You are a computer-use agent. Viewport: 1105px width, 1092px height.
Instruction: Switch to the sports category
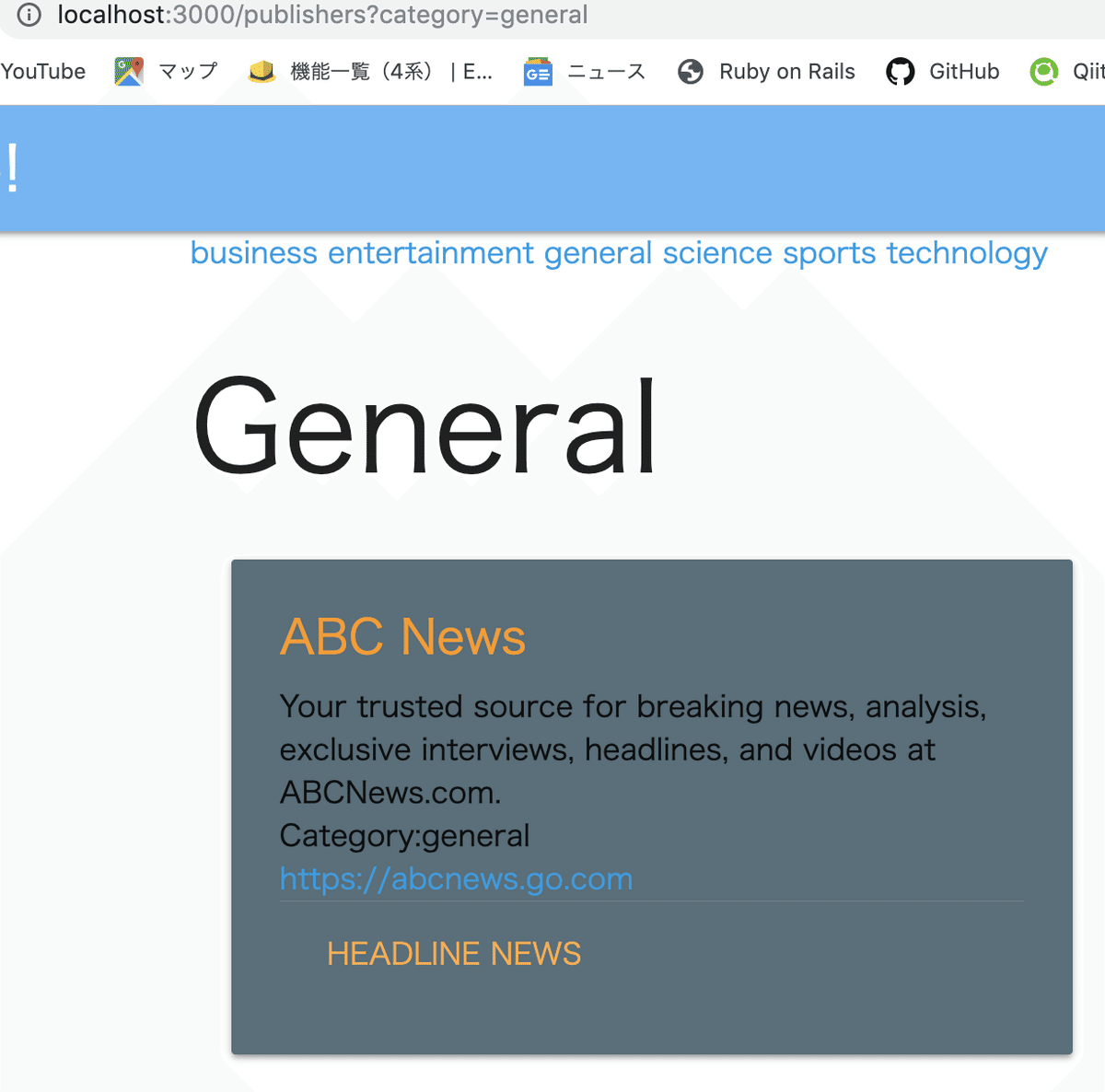(830, 252)
